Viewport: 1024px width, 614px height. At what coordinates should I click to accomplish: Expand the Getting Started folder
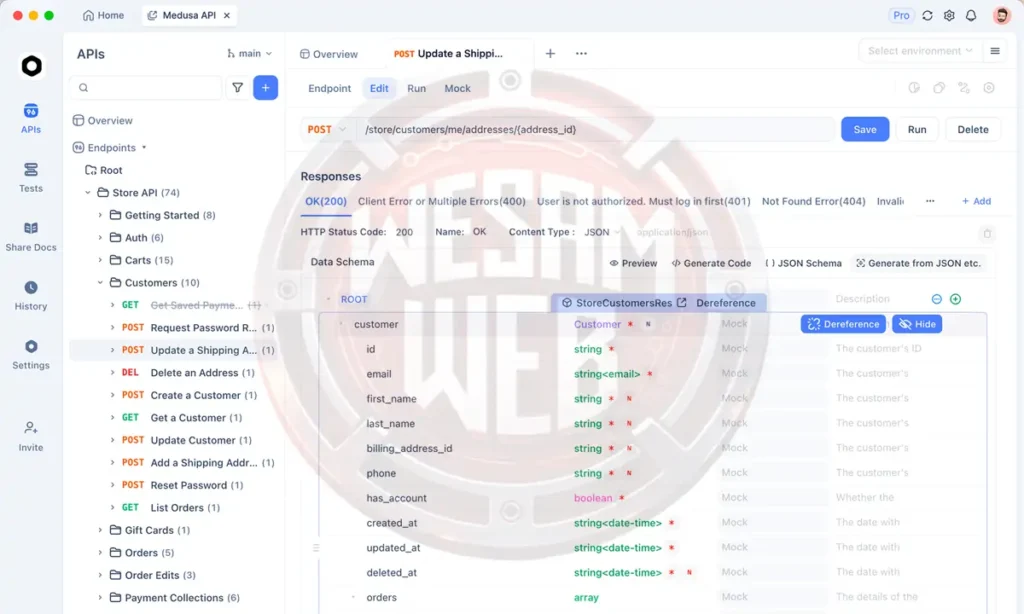(x=100, y=215)
